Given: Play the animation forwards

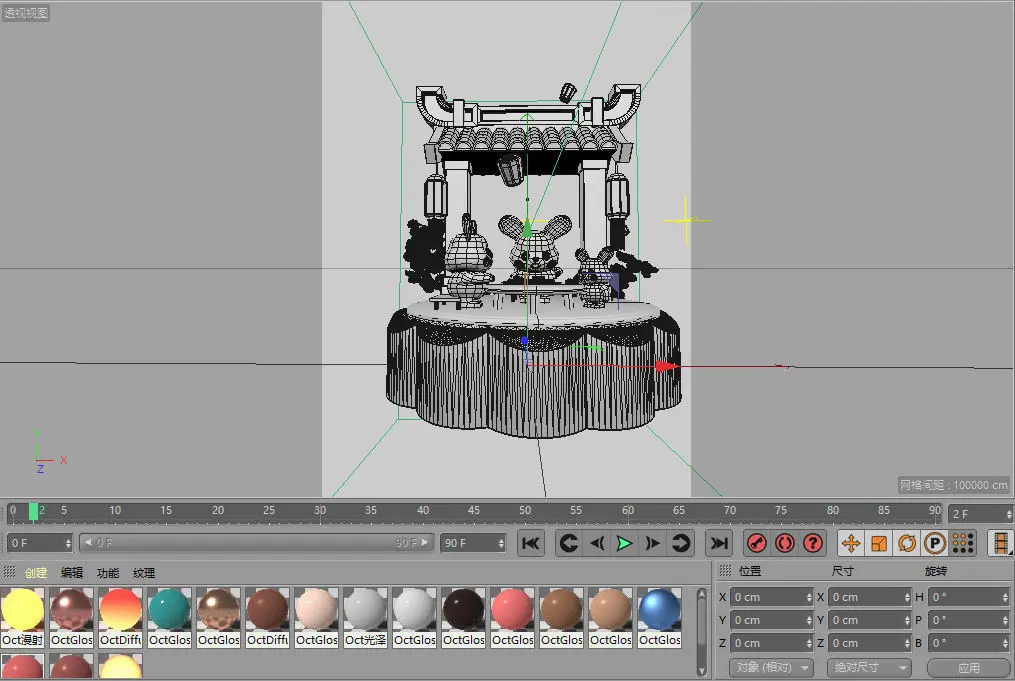Looking at the screenshot, I should (x=624, y=543).
